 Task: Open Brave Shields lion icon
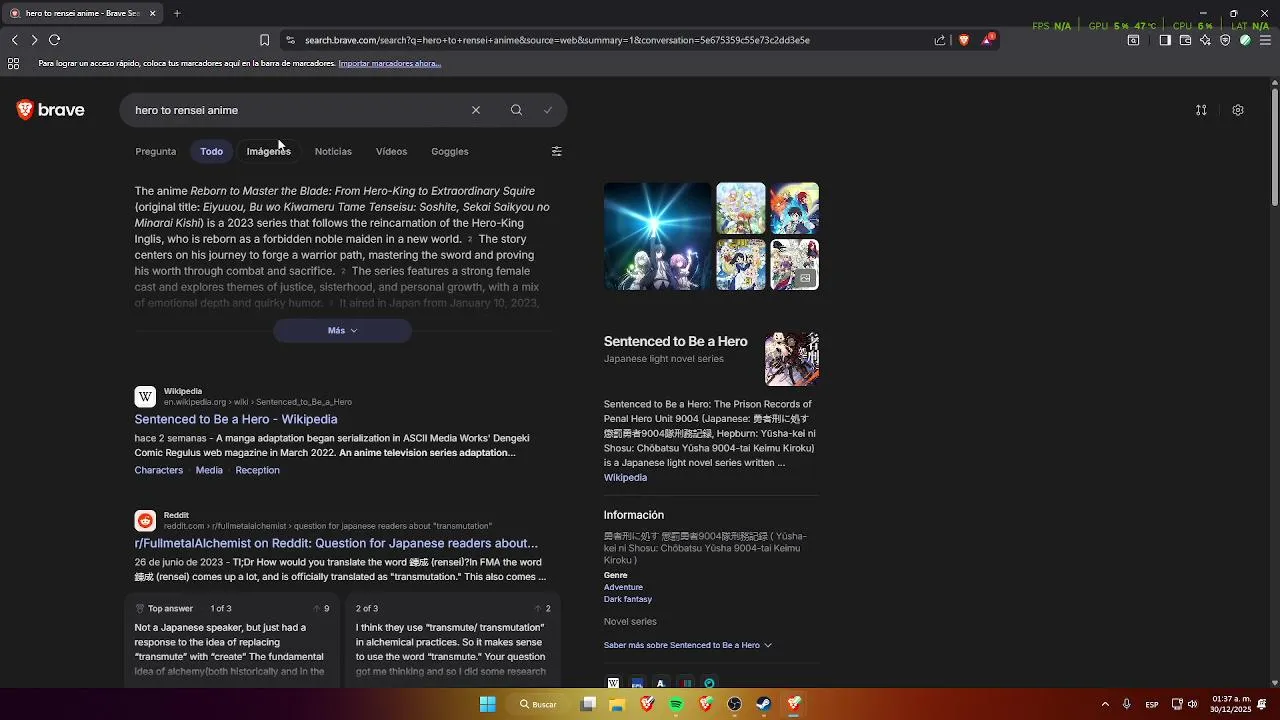(964, 40)
